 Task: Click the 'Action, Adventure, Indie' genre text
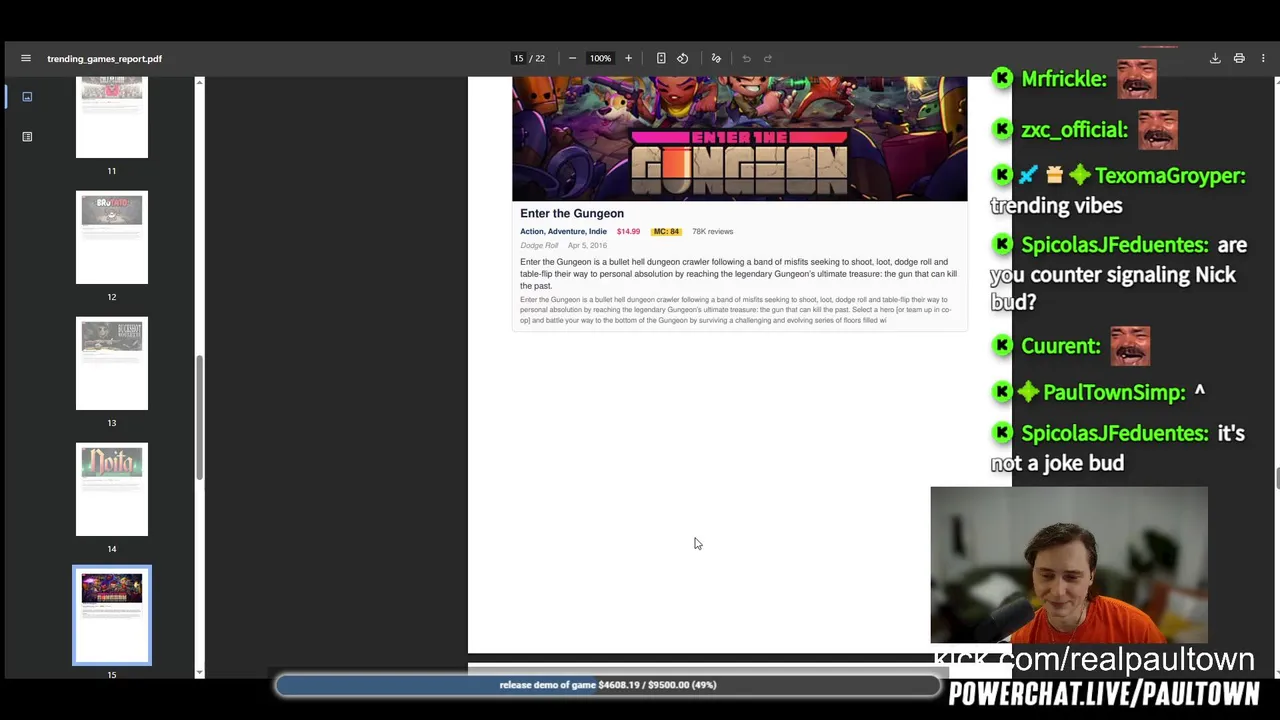(x=563, y=231)
